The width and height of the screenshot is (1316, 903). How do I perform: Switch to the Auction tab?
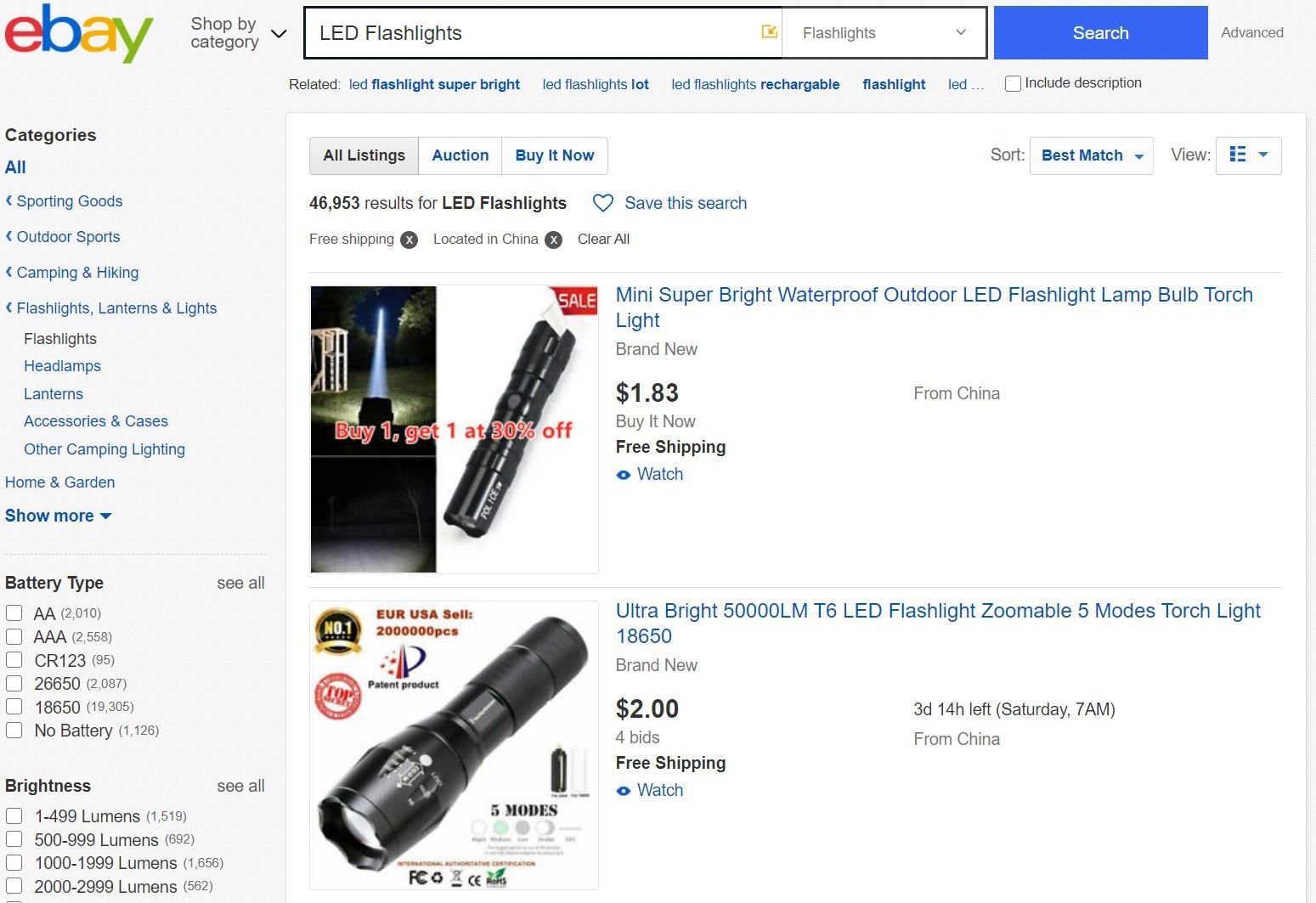460,155
